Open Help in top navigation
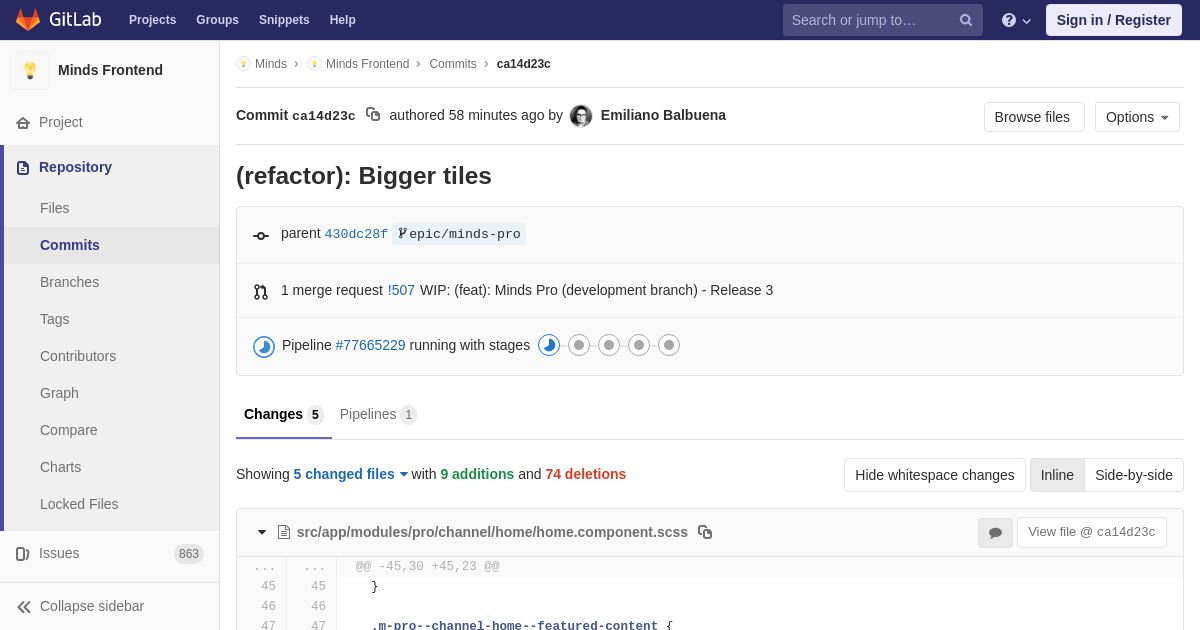Screen dimensions: 1200x630 click(343, 20)
